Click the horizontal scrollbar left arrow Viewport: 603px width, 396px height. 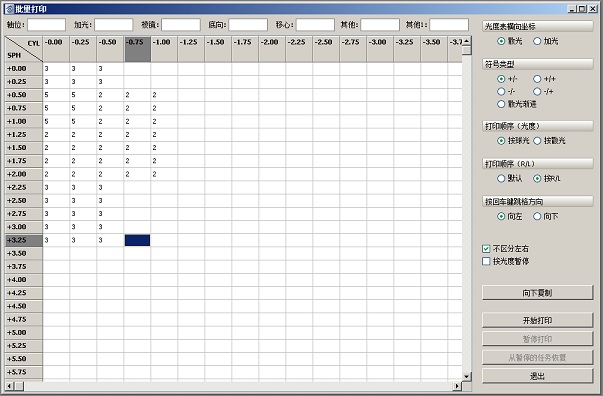[10, 386]
